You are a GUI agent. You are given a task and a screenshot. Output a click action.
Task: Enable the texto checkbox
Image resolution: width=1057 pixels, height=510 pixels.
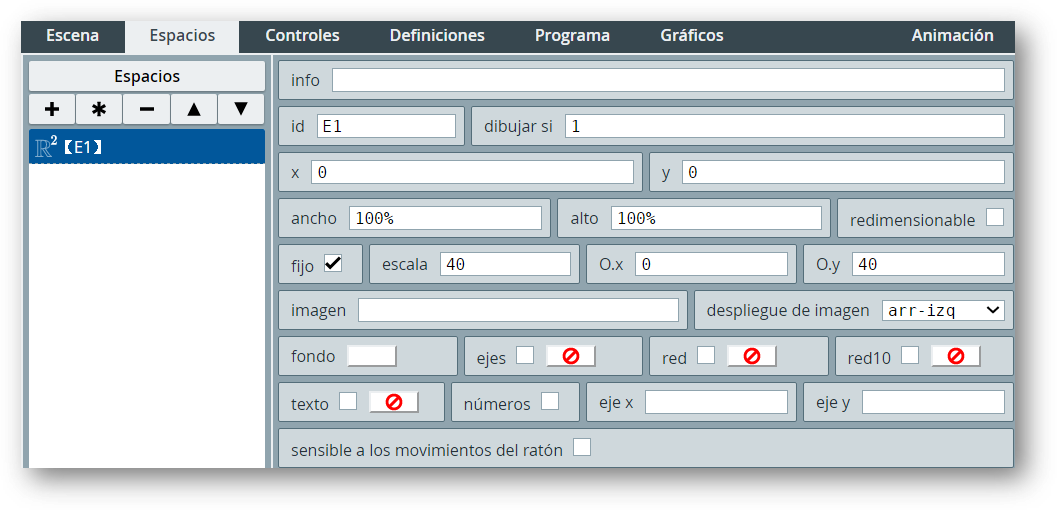click(x=348, y=401)
